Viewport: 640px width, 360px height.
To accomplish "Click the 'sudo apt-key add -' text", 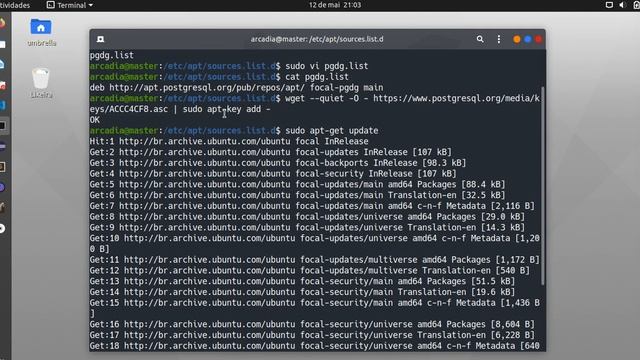I will (227, 109).
